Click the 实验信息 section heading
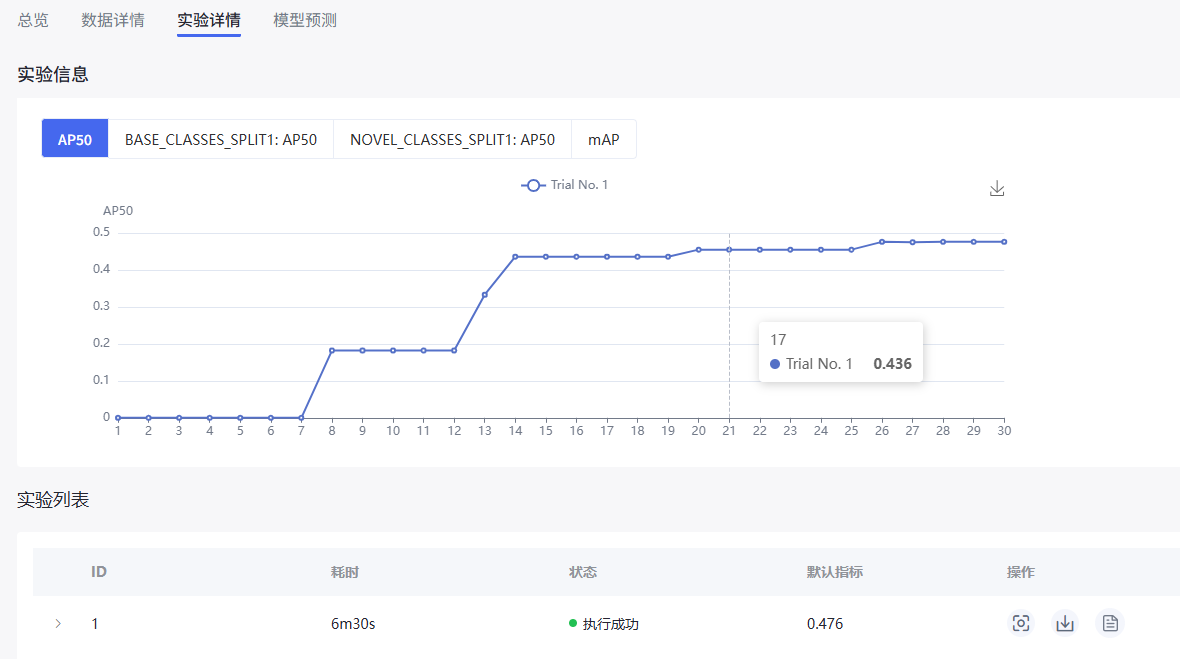Image resolution: width=1180 pixels, height=659 pixels. coord(53,74)
